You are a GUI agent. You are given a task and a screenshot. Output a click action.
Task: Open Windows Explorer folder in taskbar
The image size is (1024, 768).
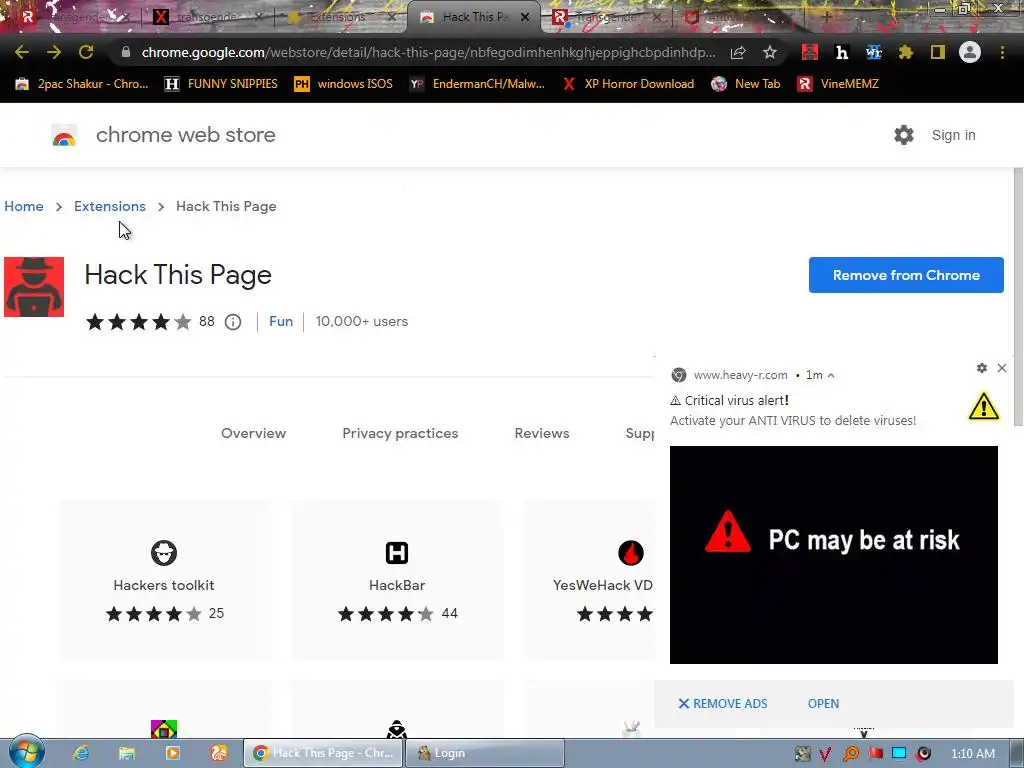click(127, 753)
